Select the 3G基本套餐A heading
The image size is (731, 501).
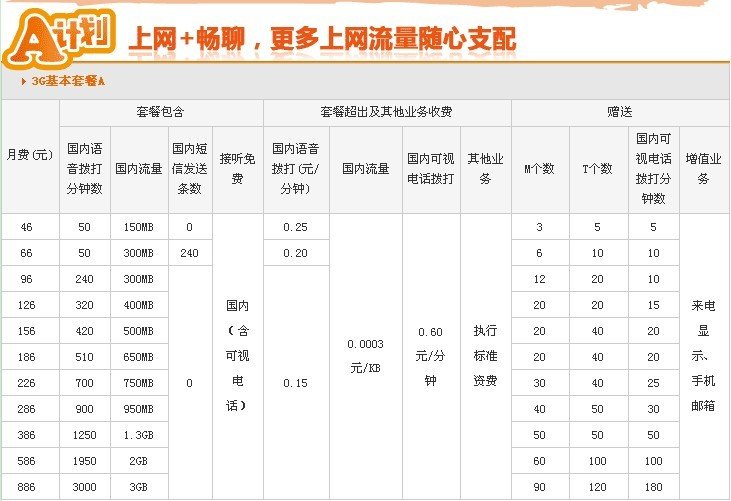[68, 82]
